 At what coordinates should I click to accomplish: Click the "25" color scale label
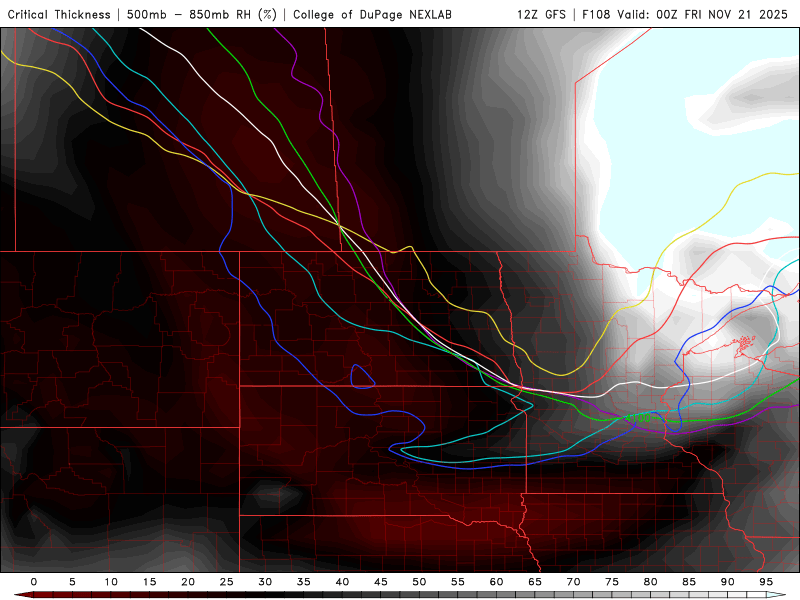pyautogui.click(x=227, y=582)
